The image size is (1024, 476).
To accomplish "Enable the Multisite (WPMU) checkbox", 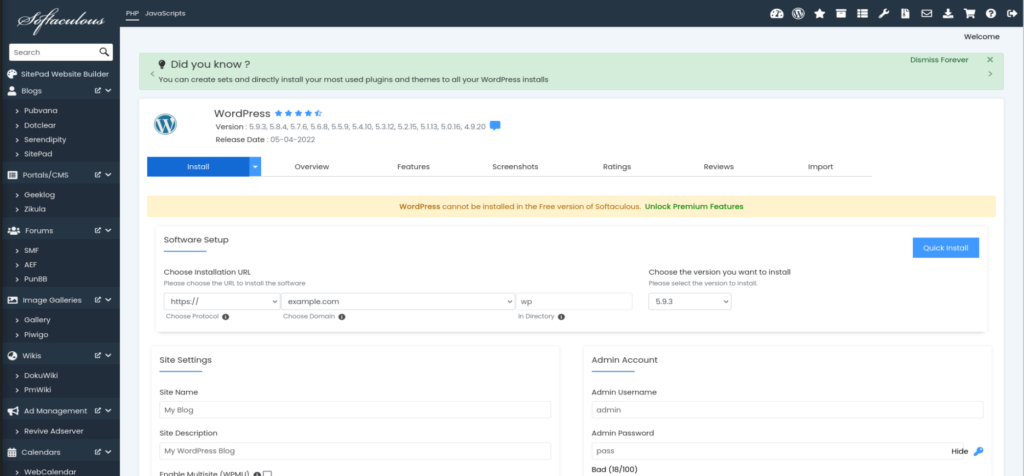I will [x=267, y=473].
